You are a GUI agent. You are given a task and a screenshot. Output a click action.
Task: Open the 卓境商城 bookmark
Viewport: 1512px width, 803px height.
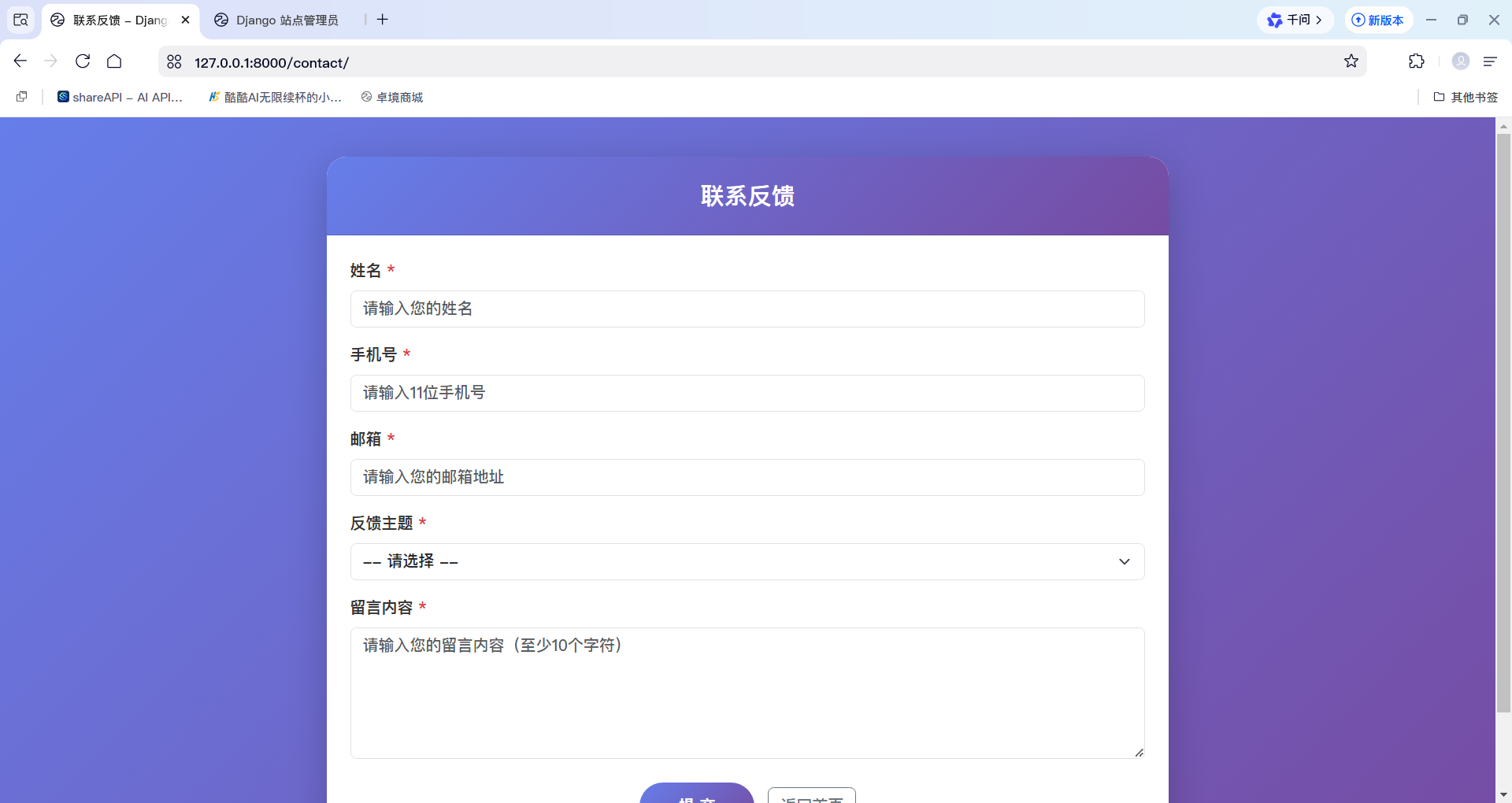coord(392,97)
